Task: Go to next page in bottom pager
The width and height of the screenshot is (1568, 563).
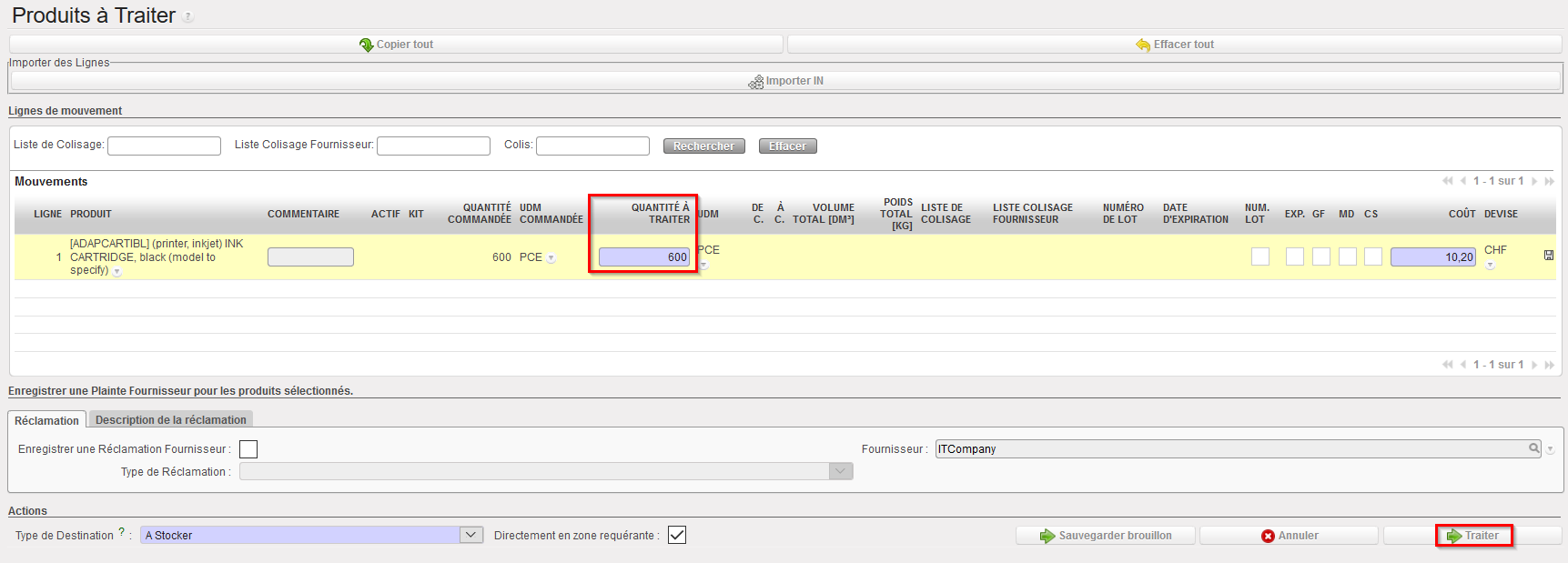Action: point(1534,365)
